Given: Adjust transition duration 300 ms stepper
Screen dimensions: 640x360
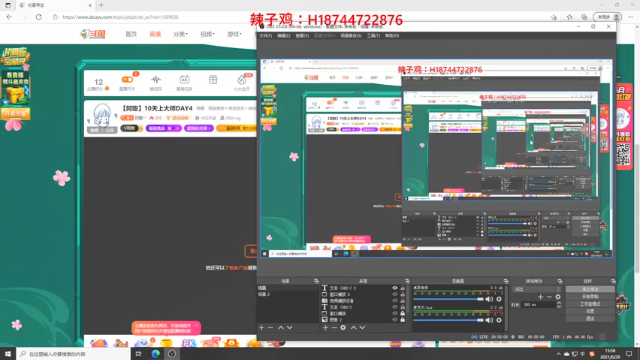Looking at the screenshot, I should (x=559, y=305).
